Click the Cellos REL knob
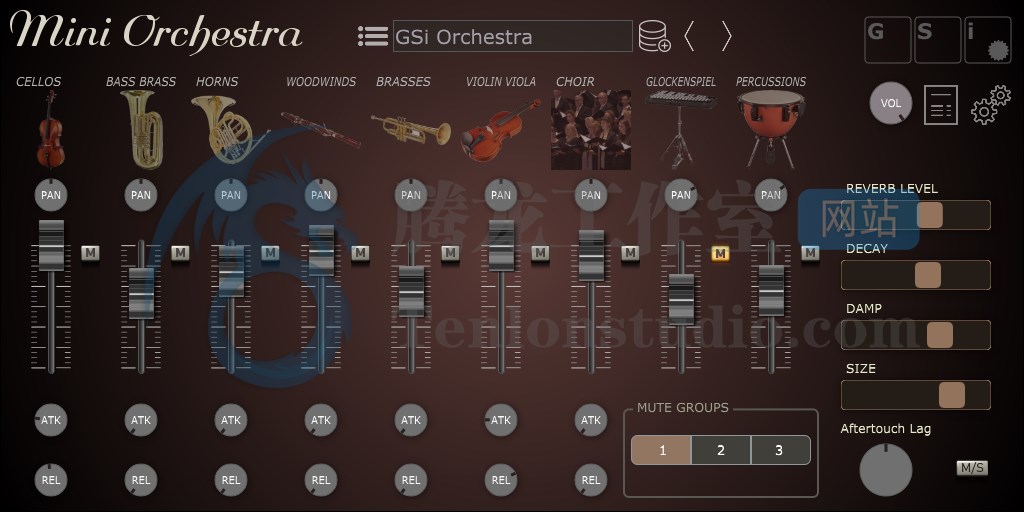 pyautogui.click(x=51, y=480)
